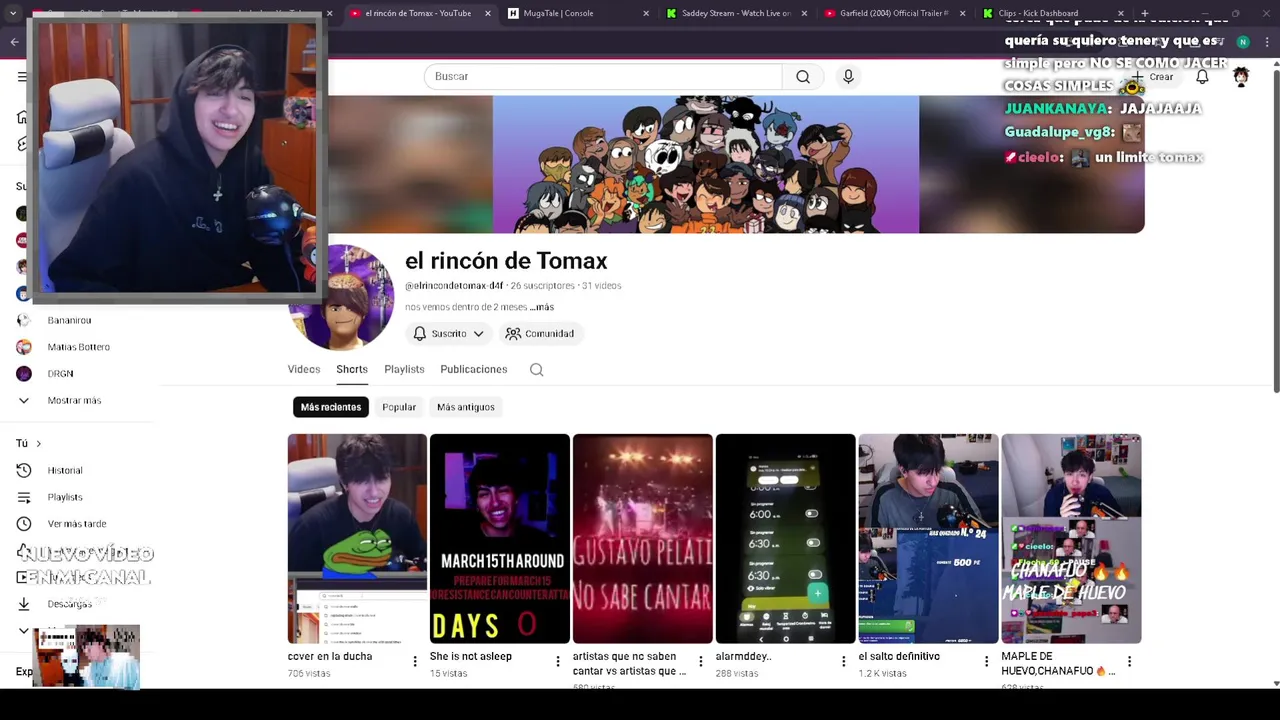Click the Comunidad button
Screen dimensions: 1280x720
point(540,334)
